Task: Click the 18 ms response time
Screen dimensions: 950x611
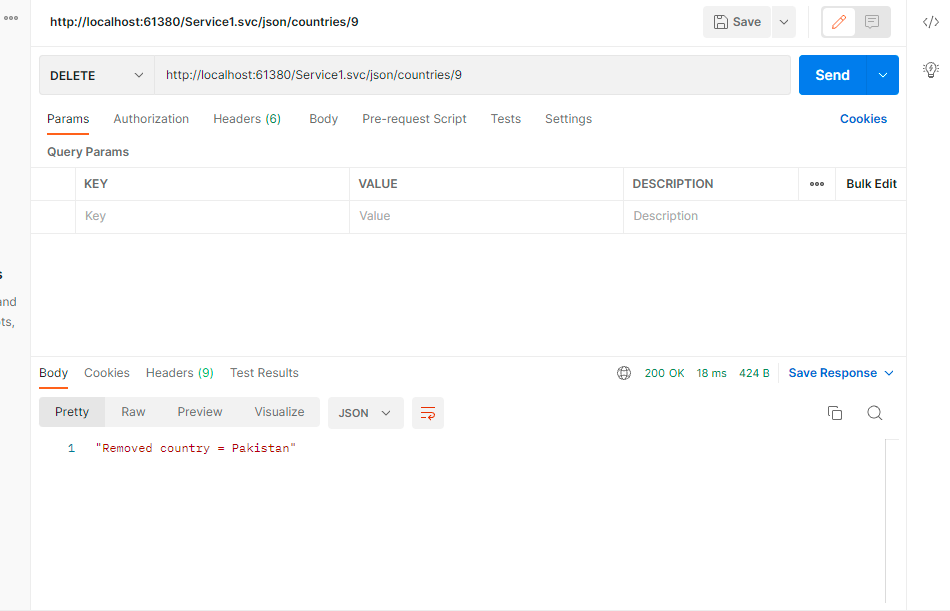Action: pyautogui.click(x=711, y=373)
